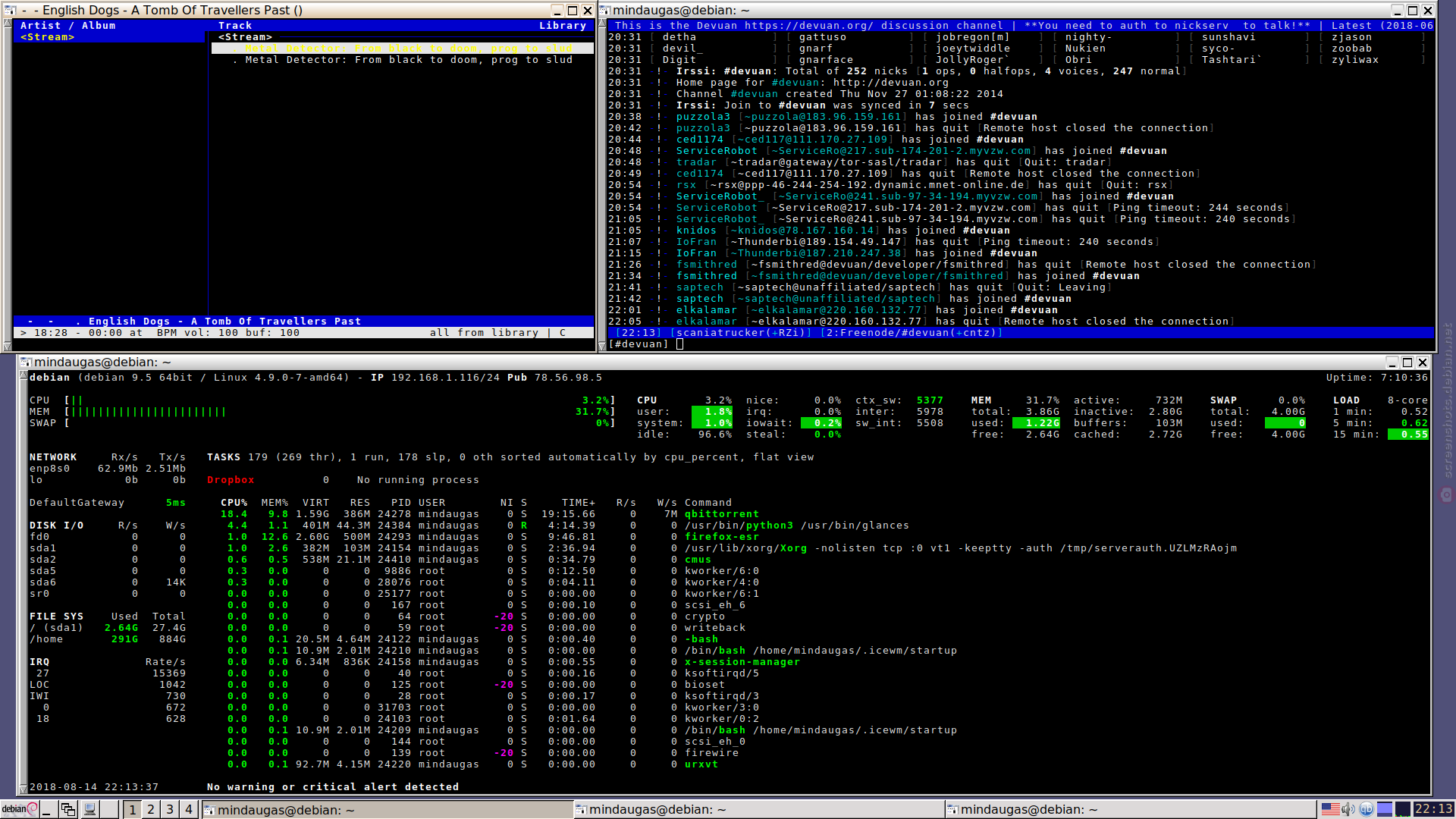The width and height of the screenshot is (1456, 819).
Task: Open the Debian start menu
Action: click(x=19, y=809)
